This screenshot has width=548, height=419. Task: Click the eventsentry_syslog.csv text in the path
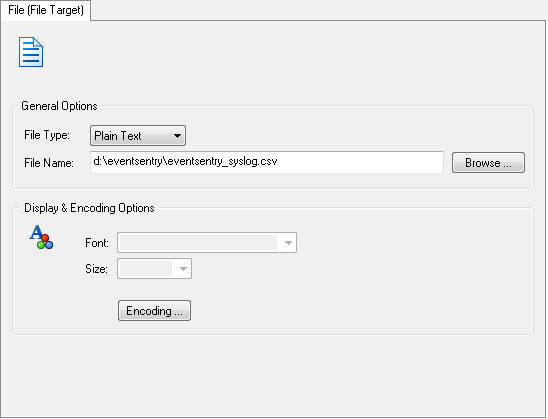tap(223, 161)
